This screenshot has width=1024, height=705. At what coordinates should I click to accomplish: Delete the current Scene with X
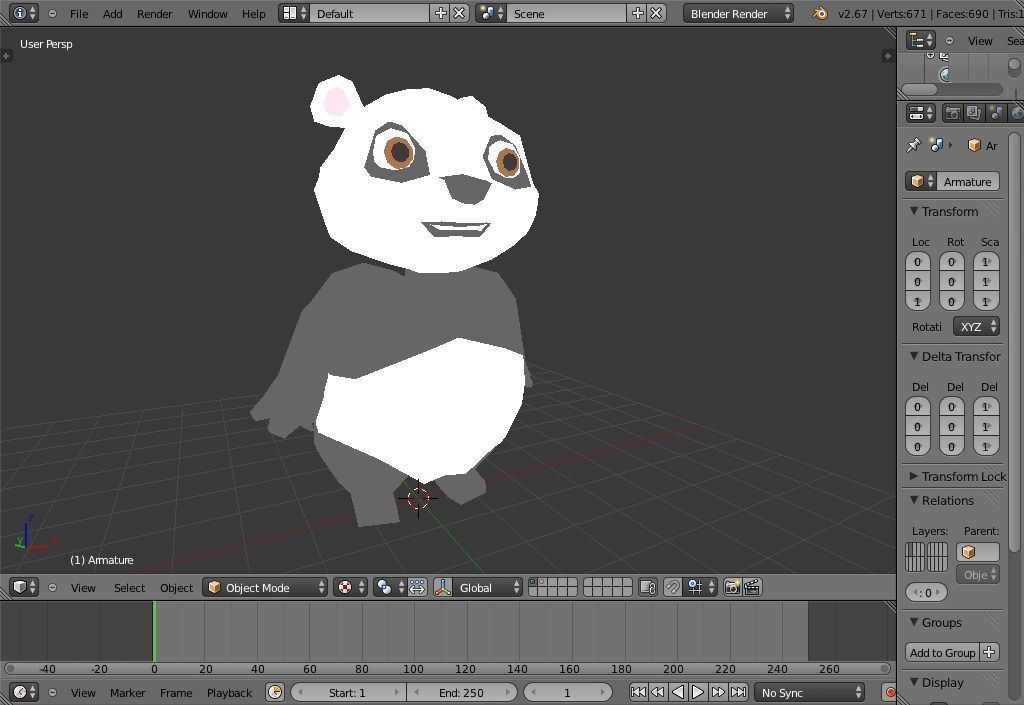coord(657,13)
